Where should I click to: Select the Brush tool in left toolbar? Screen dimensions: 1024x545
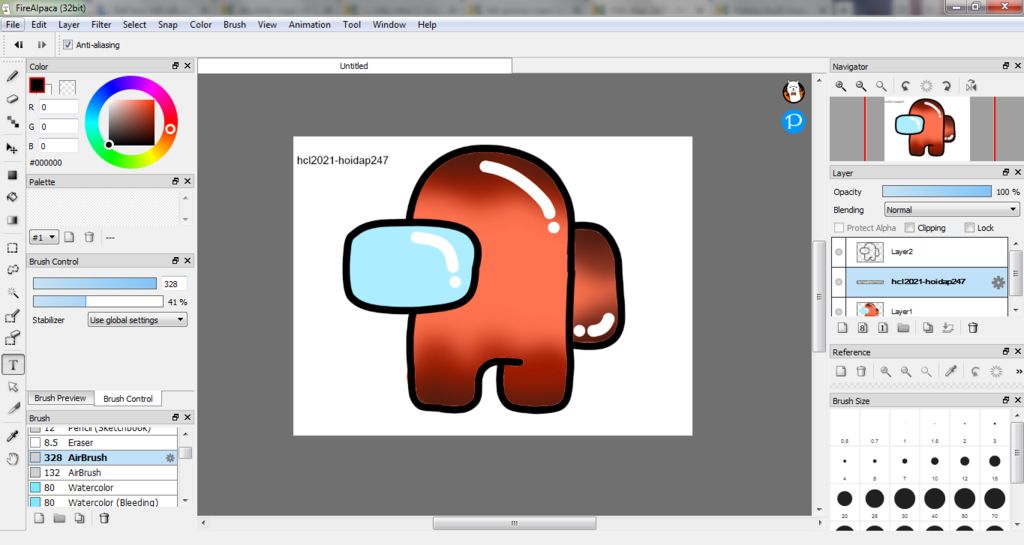pos(12,76)
